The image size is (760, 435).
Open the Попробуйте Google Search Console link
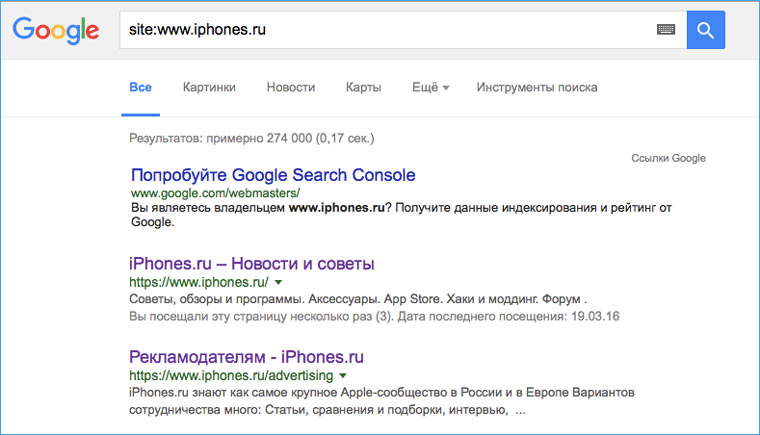click(273, 175)
